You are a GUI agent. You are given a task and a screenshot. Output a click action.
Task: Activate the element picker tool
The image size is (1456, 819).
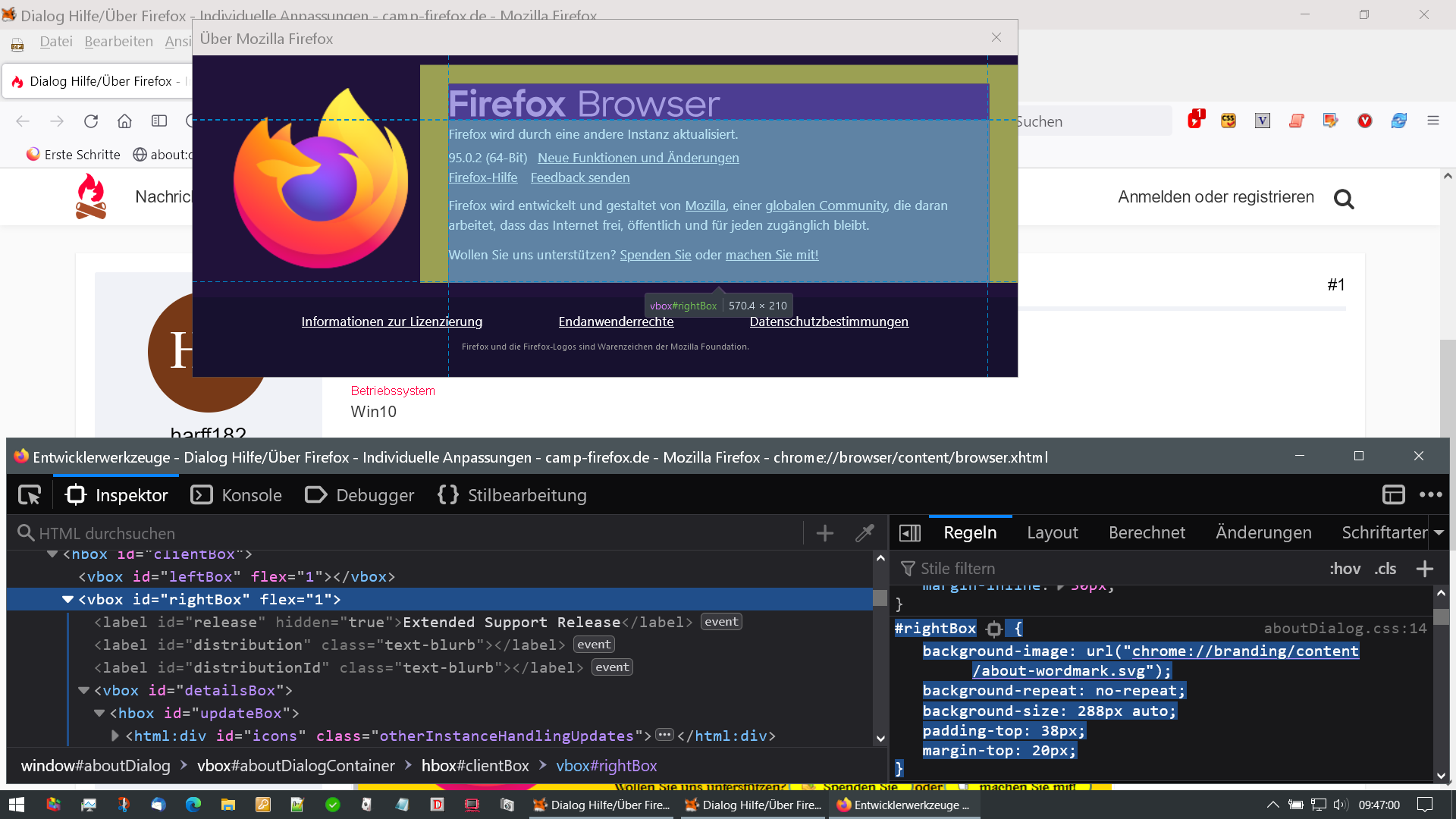click(30, 495)
